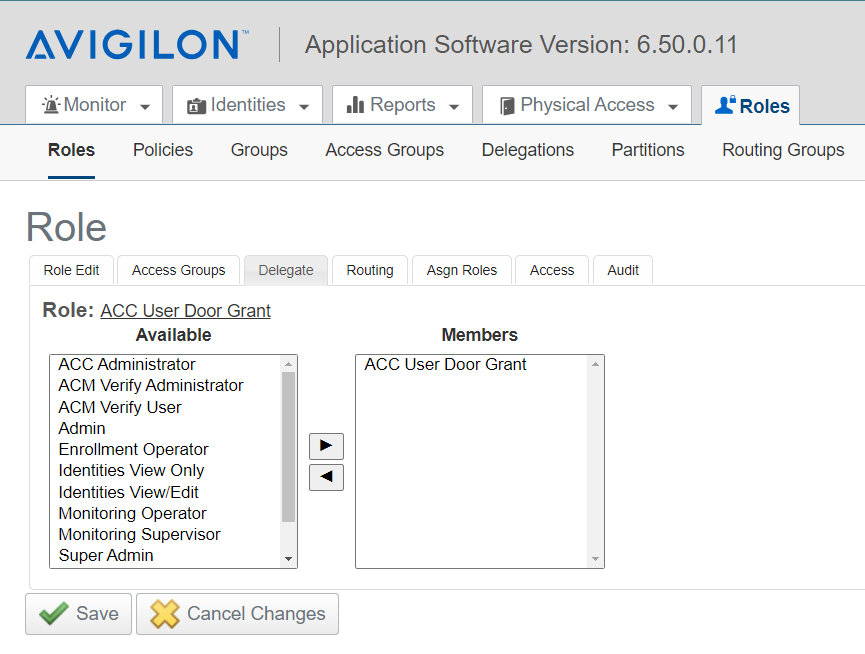Click the left arrow to remove selected member
Viewport: 865px width, 654px height.
326,477
